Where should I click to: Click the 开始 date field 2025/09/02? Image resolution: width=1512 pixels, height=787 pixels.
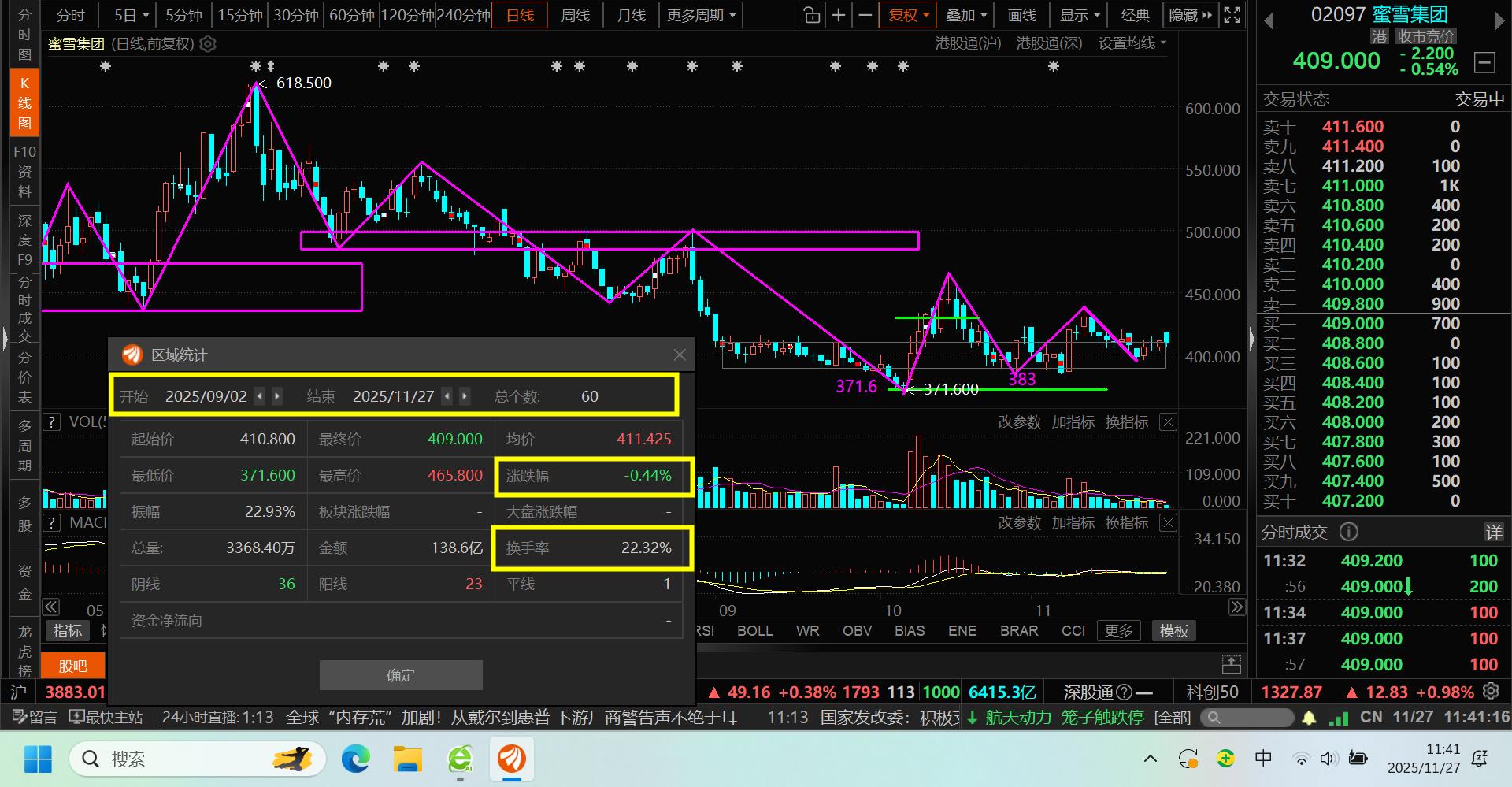click(x=206, y=396)
